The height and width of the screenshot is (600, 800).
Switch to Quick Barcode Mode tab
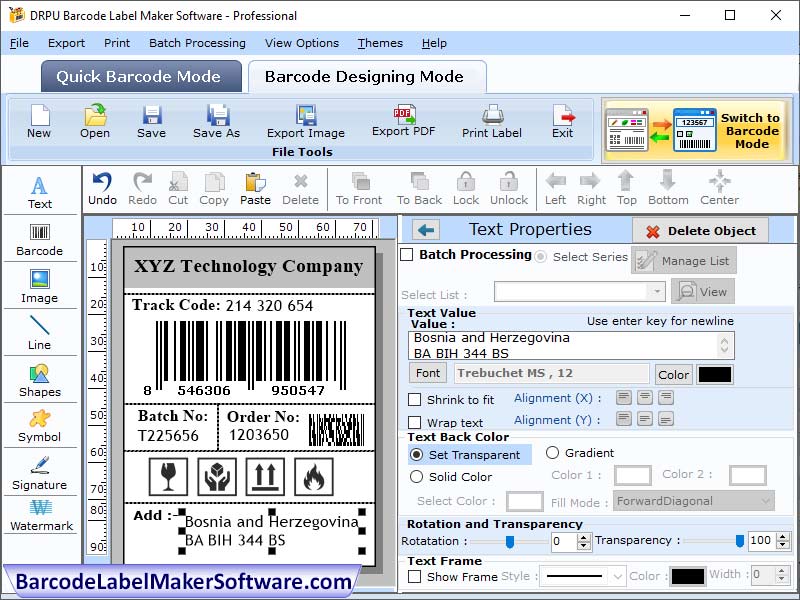coord(141,77)
